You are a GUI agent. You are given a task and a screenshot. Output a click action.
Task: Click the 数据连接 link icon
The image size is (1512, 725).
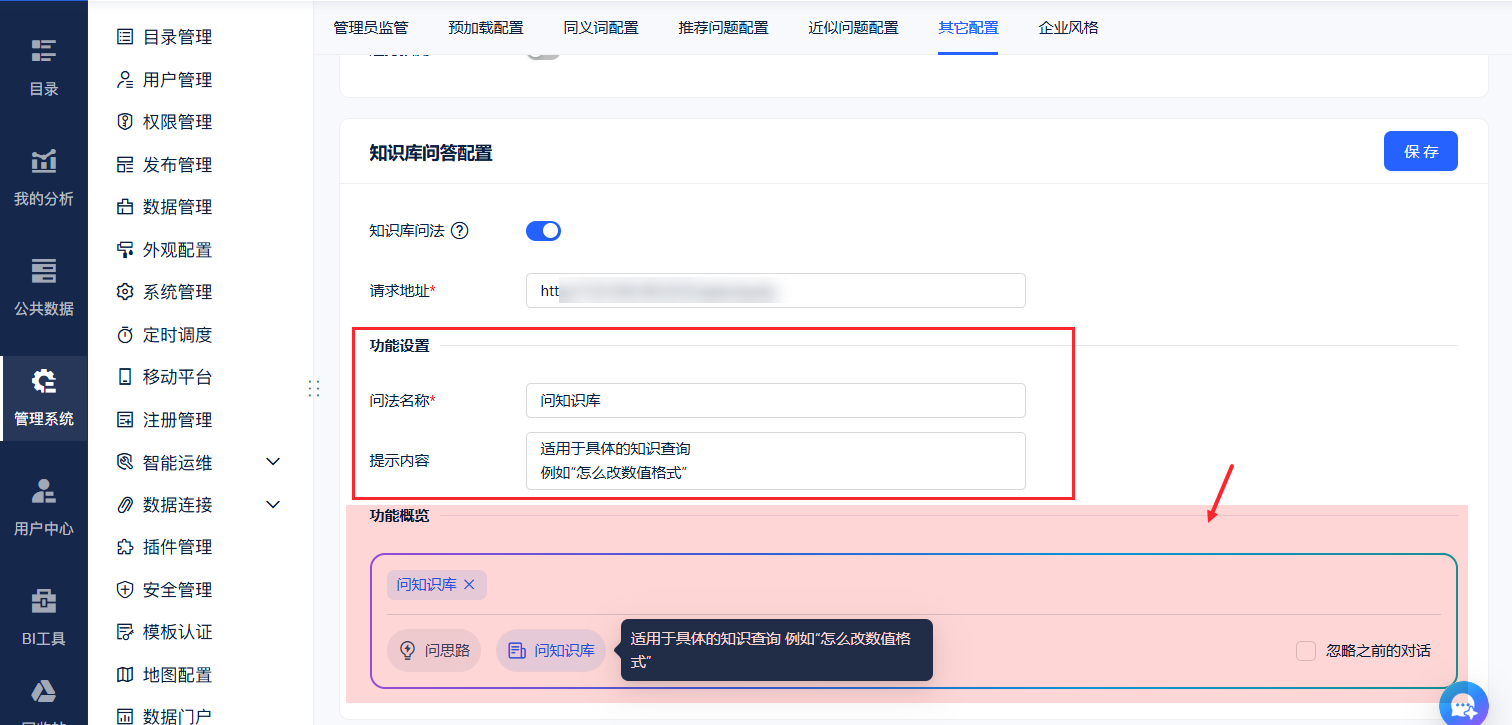[x=125, y=504]
